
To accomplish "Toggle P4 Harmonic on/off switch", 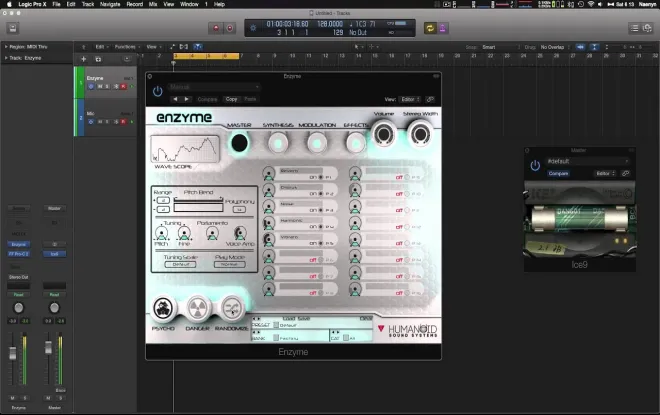I will (321, 226).
